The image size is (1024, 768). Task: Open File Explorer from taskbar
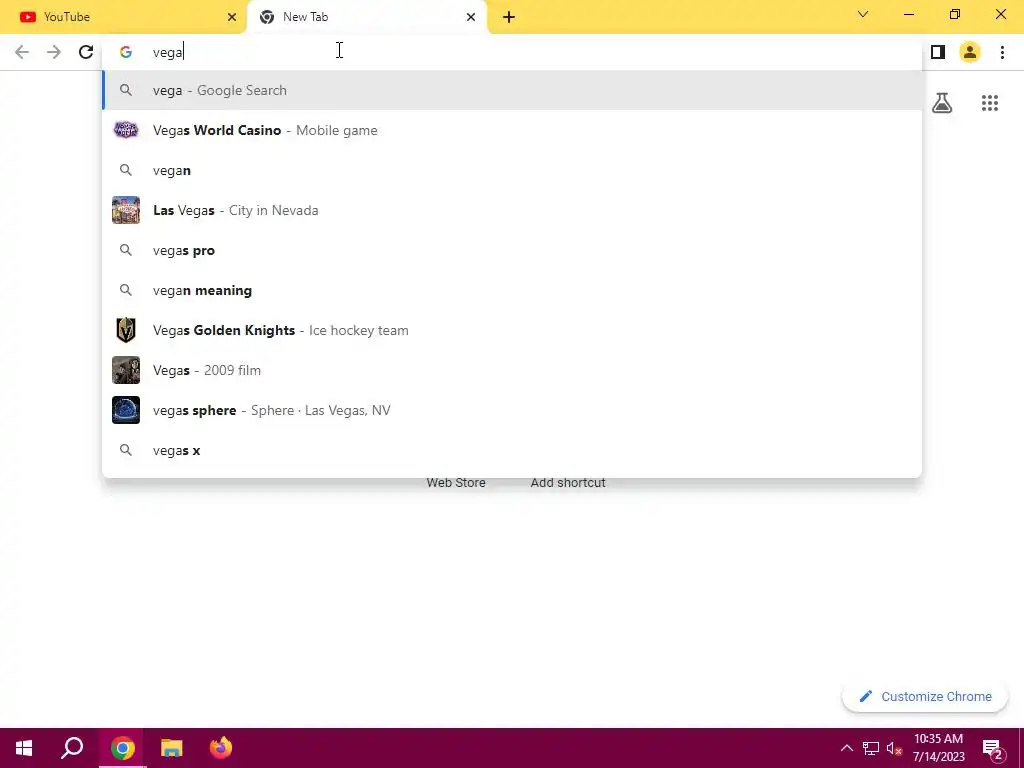(172, 748)
